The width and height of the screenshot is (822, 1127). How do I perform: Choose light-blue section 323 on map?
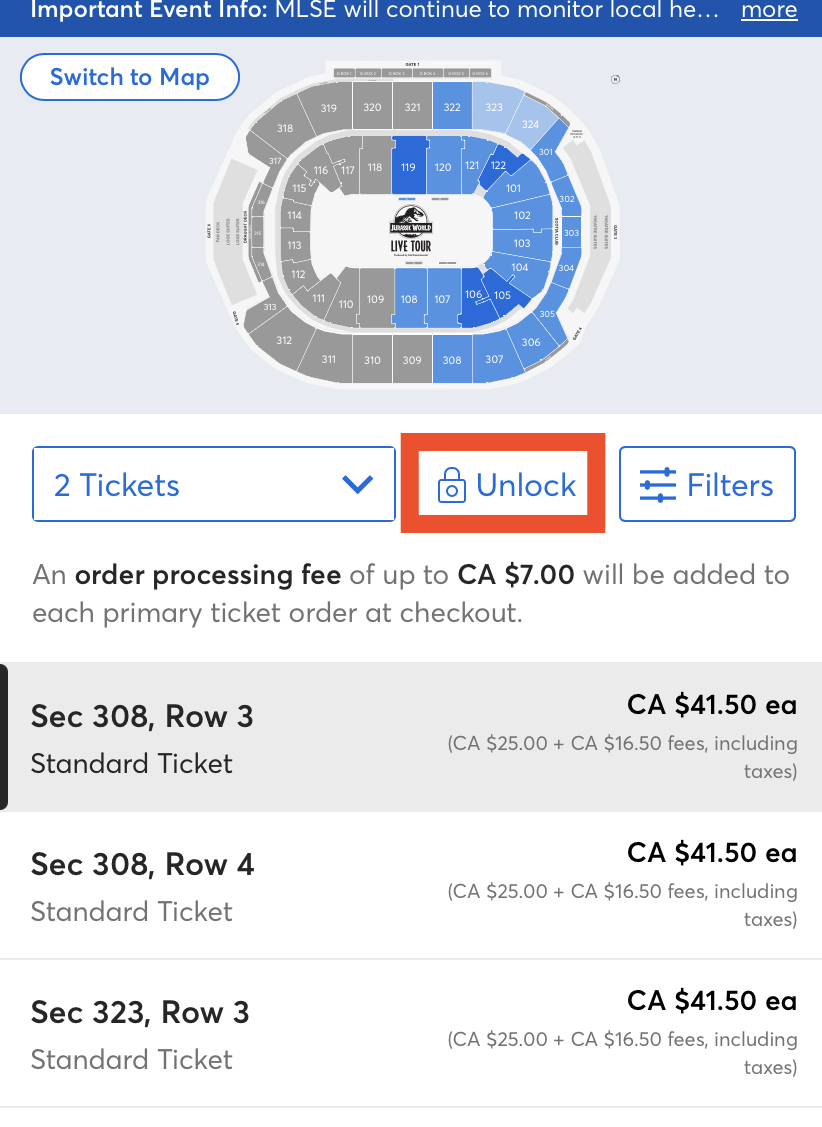pos(494,106)
